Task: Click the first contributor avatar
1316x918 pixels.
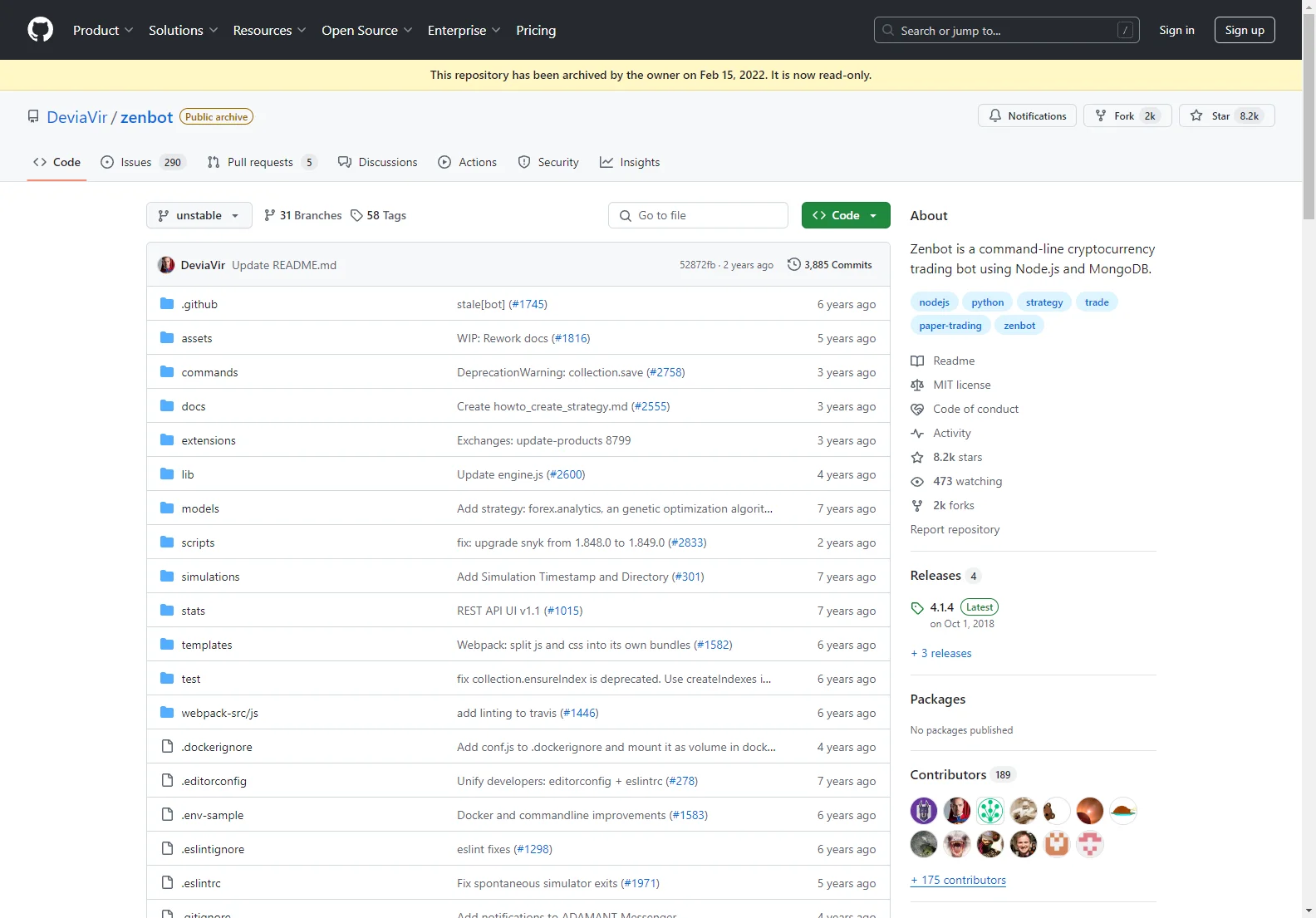Action: (x=924, y=810)
